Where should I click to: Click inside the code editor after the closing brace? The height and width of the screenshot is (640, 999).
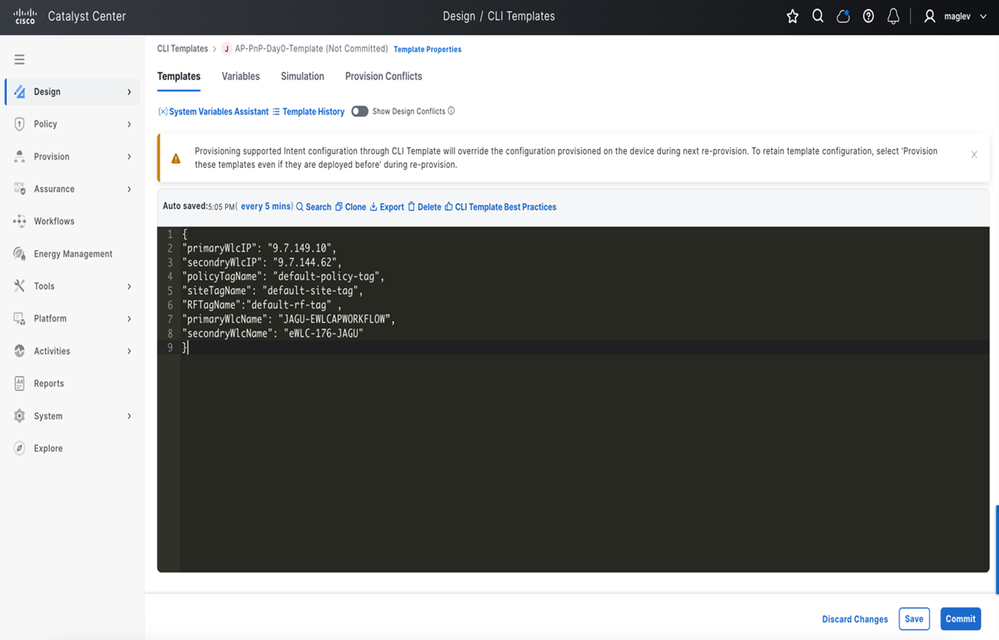click(189, 348)
